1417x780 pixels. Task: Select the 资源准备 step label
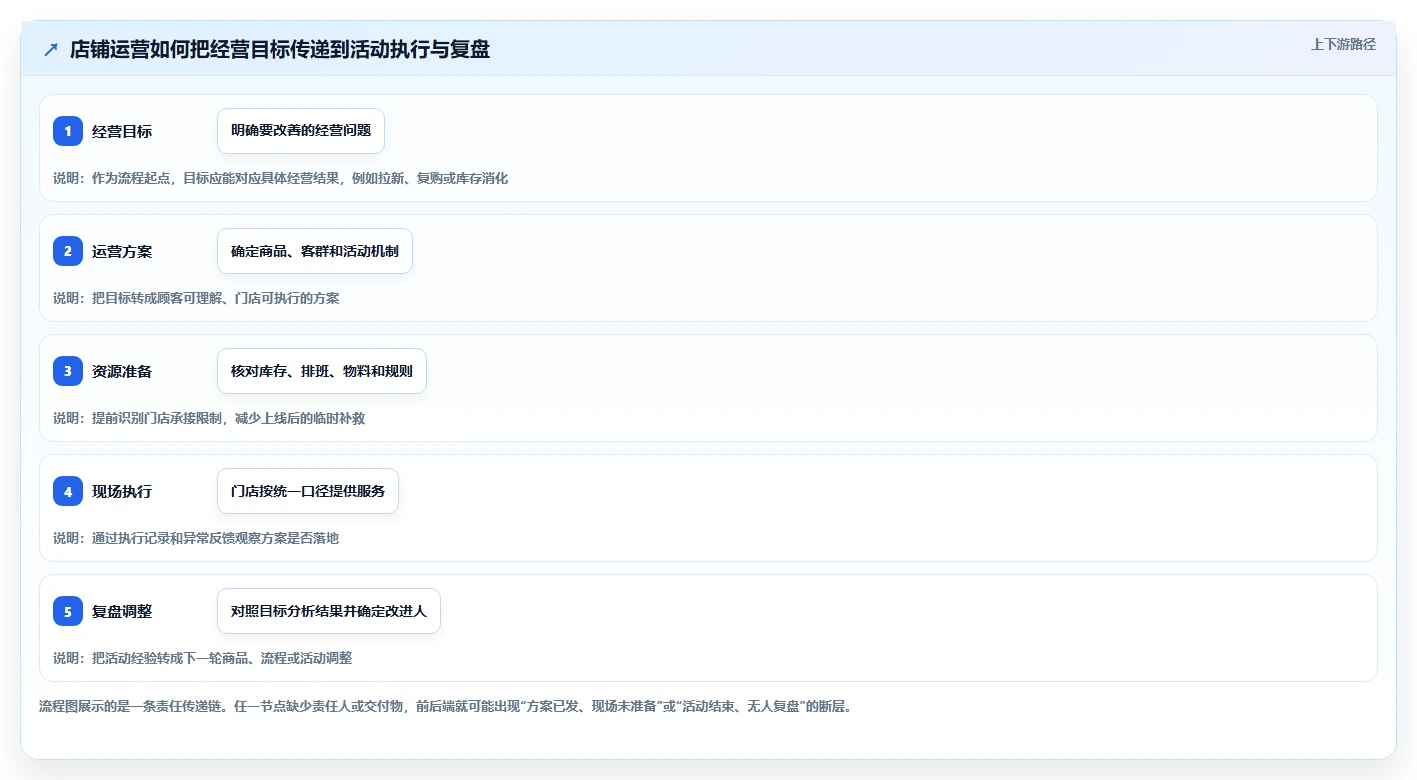122,371
